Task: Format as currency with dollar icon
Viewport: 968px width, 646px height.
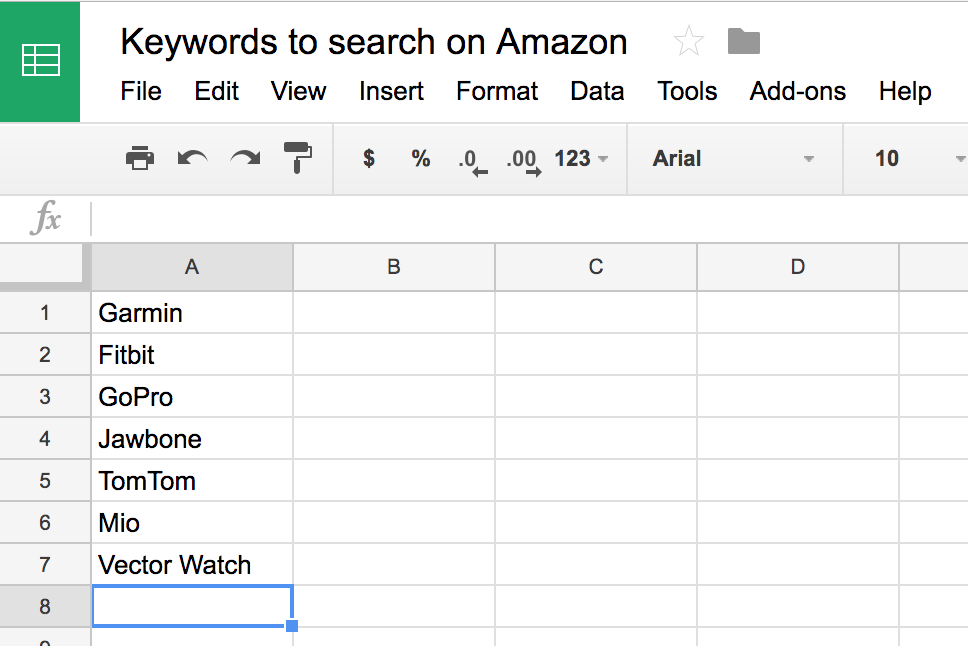Action: [369, 158]
